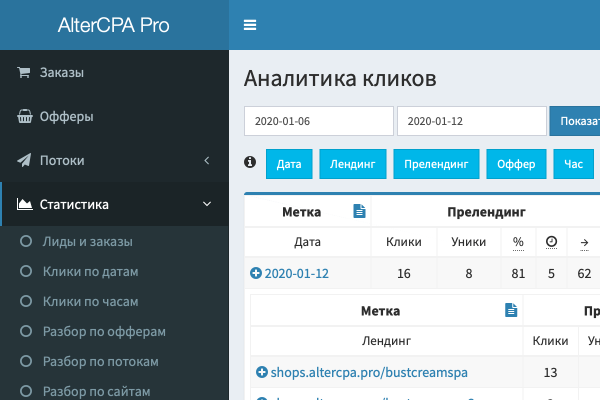Click the AlterCPA Pro logo
This screenshot has width=600, height=400.
(x=113, y=25)
